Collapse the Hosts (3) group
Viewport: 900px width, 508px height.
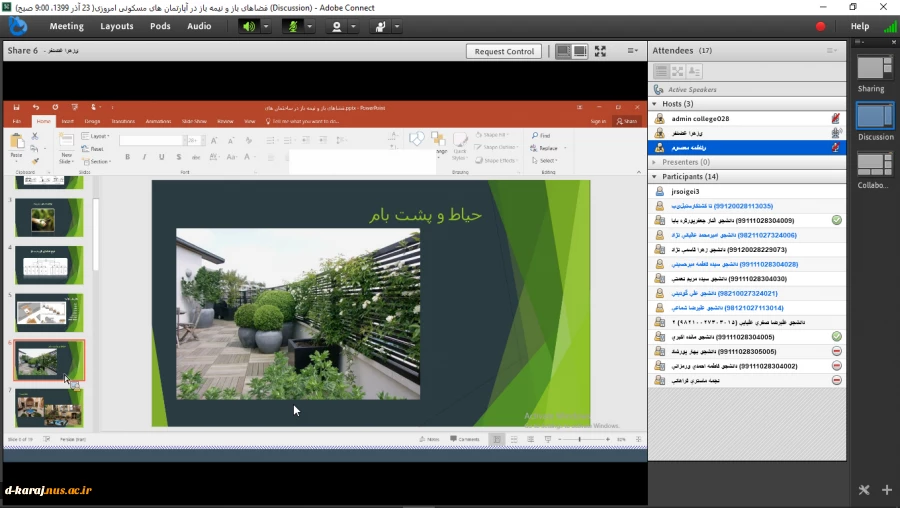pos(654,104)
